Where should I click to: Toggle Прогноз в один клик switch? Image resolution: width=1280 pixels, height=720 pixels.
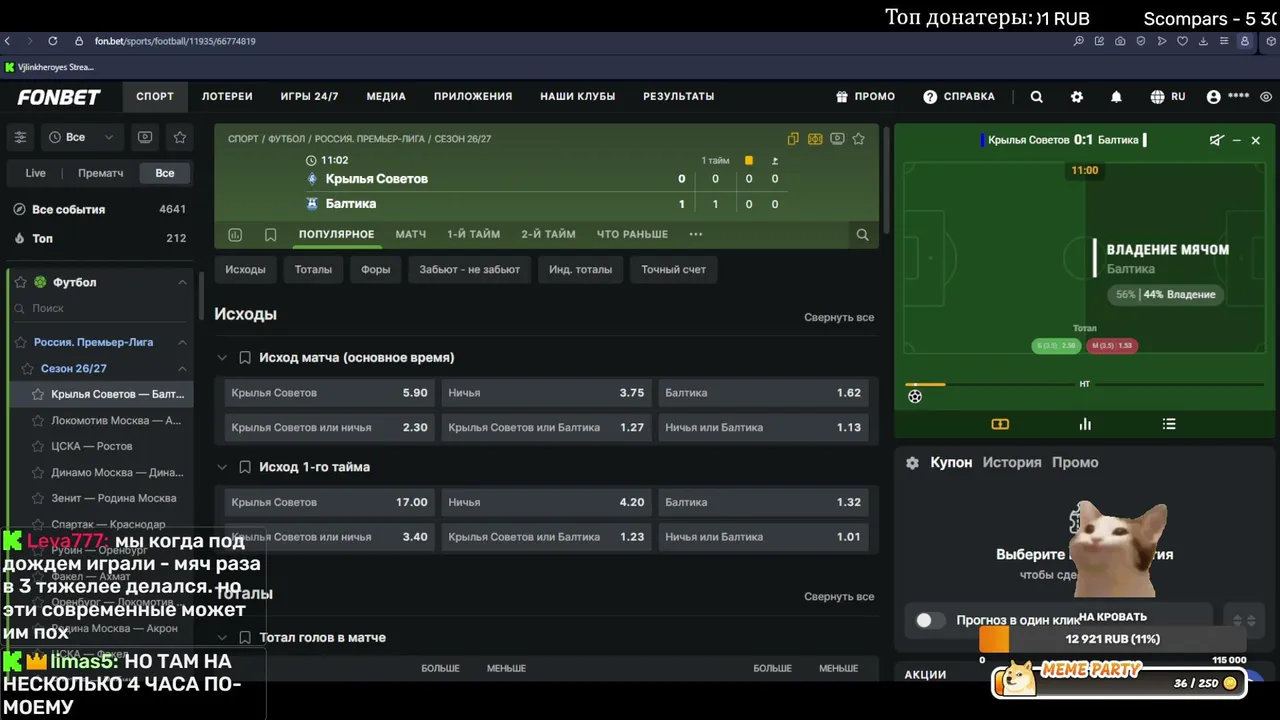(930, 620)
